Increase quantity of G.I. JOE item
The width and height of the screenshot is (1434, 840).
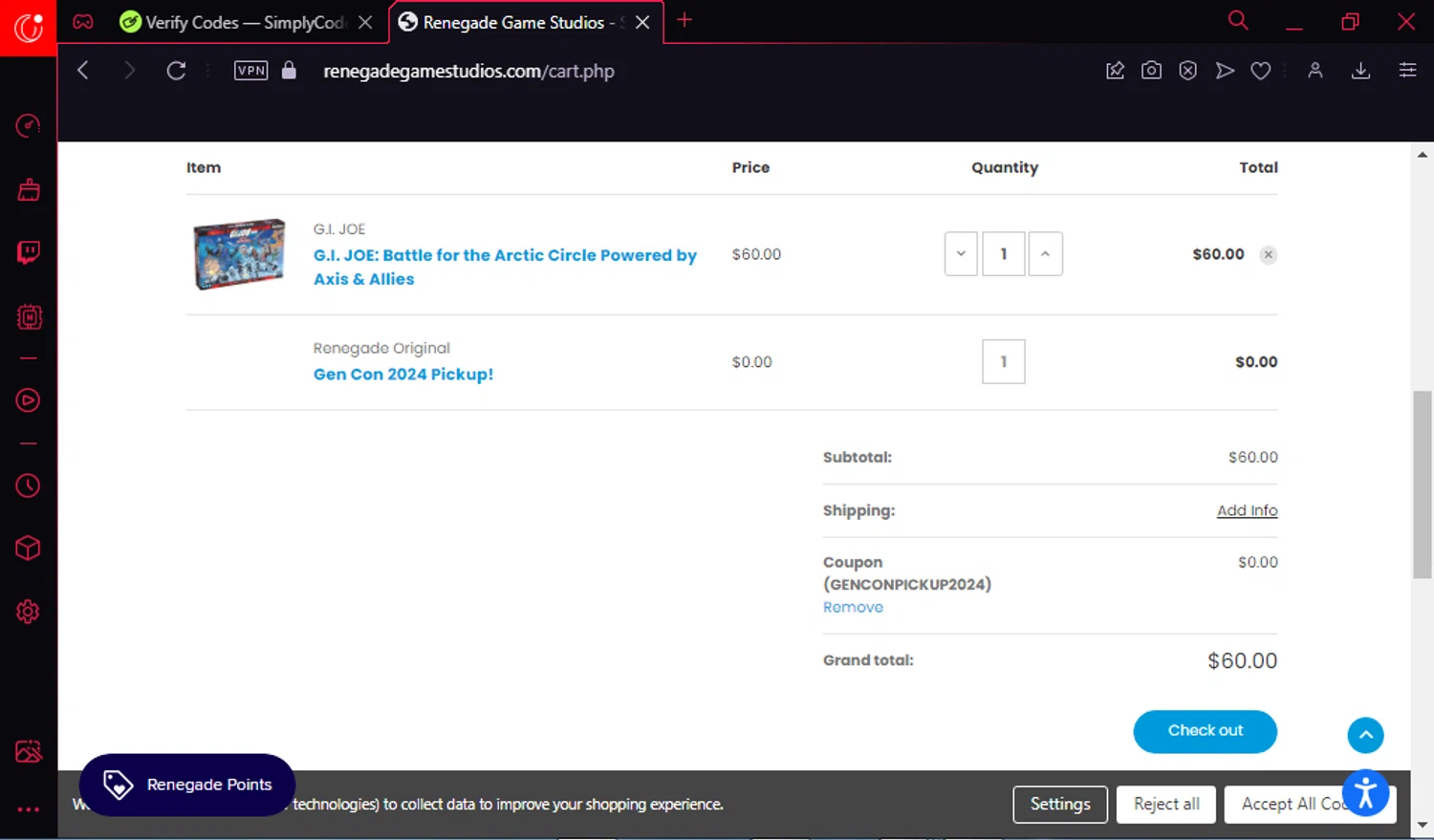pyautogui.click(x=1045, y=254)
